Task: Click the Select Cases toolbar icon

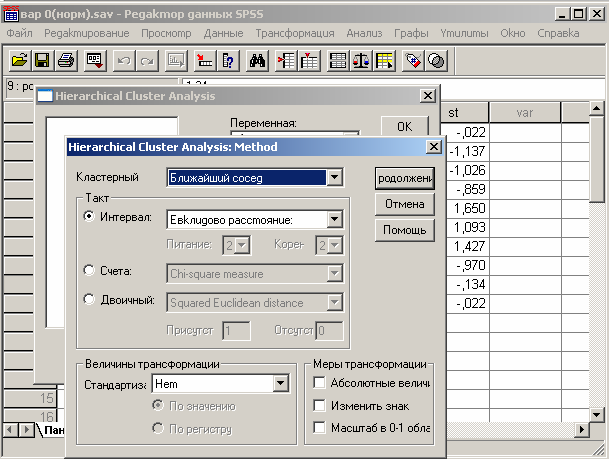Action: click(385, 61)
